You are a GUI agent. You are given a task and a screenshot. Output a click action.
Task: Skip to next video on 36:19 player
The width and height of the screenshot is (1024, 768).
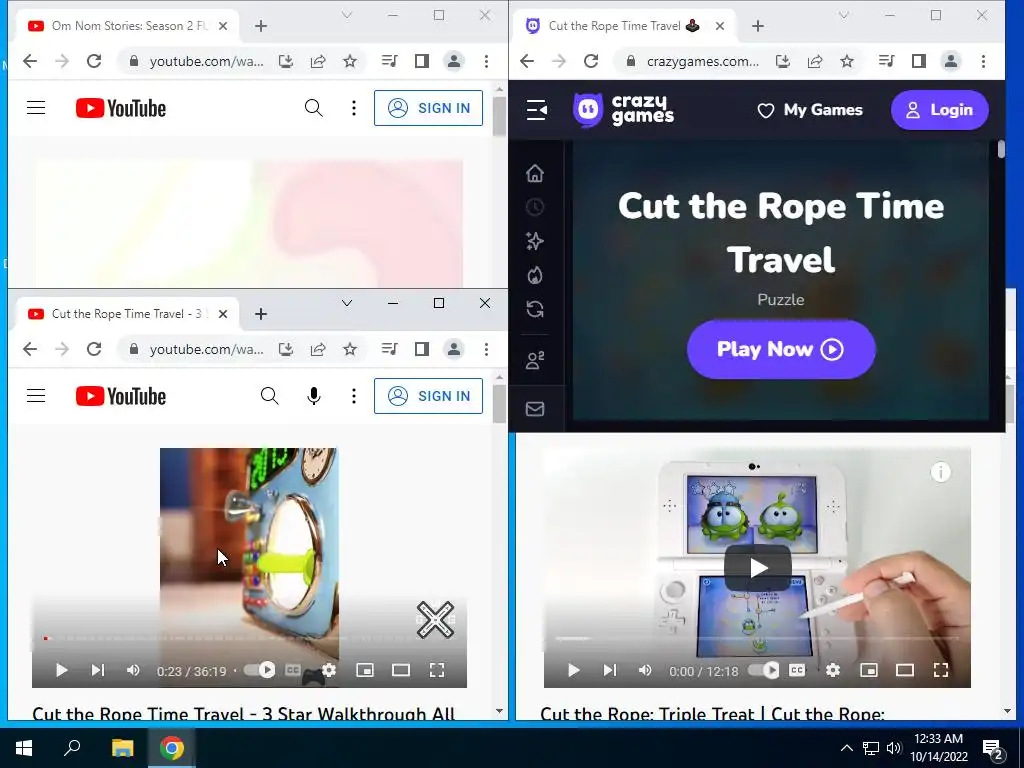point(97,670)
